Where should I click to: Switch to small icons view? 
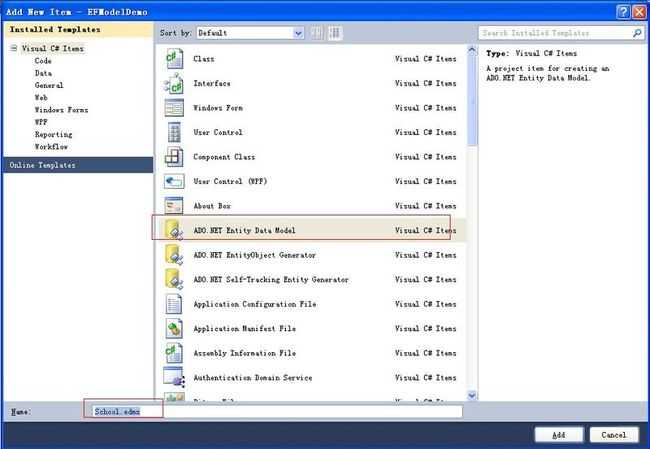pyautogui.click(x=317, y=33)
